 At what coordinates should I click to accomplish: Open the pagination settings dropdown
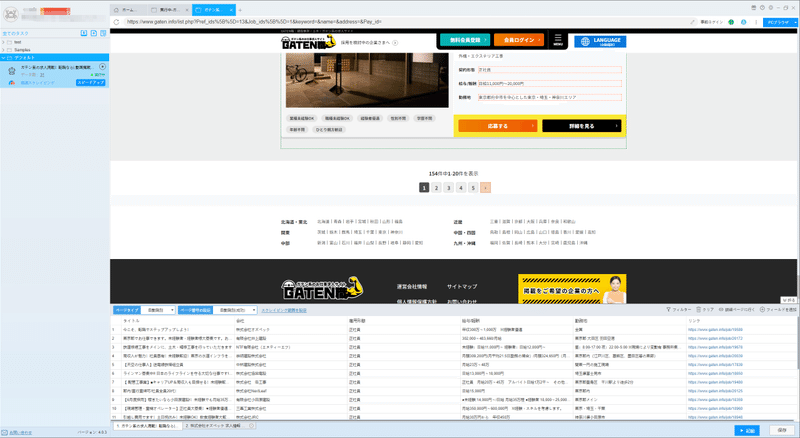(235, 310)
